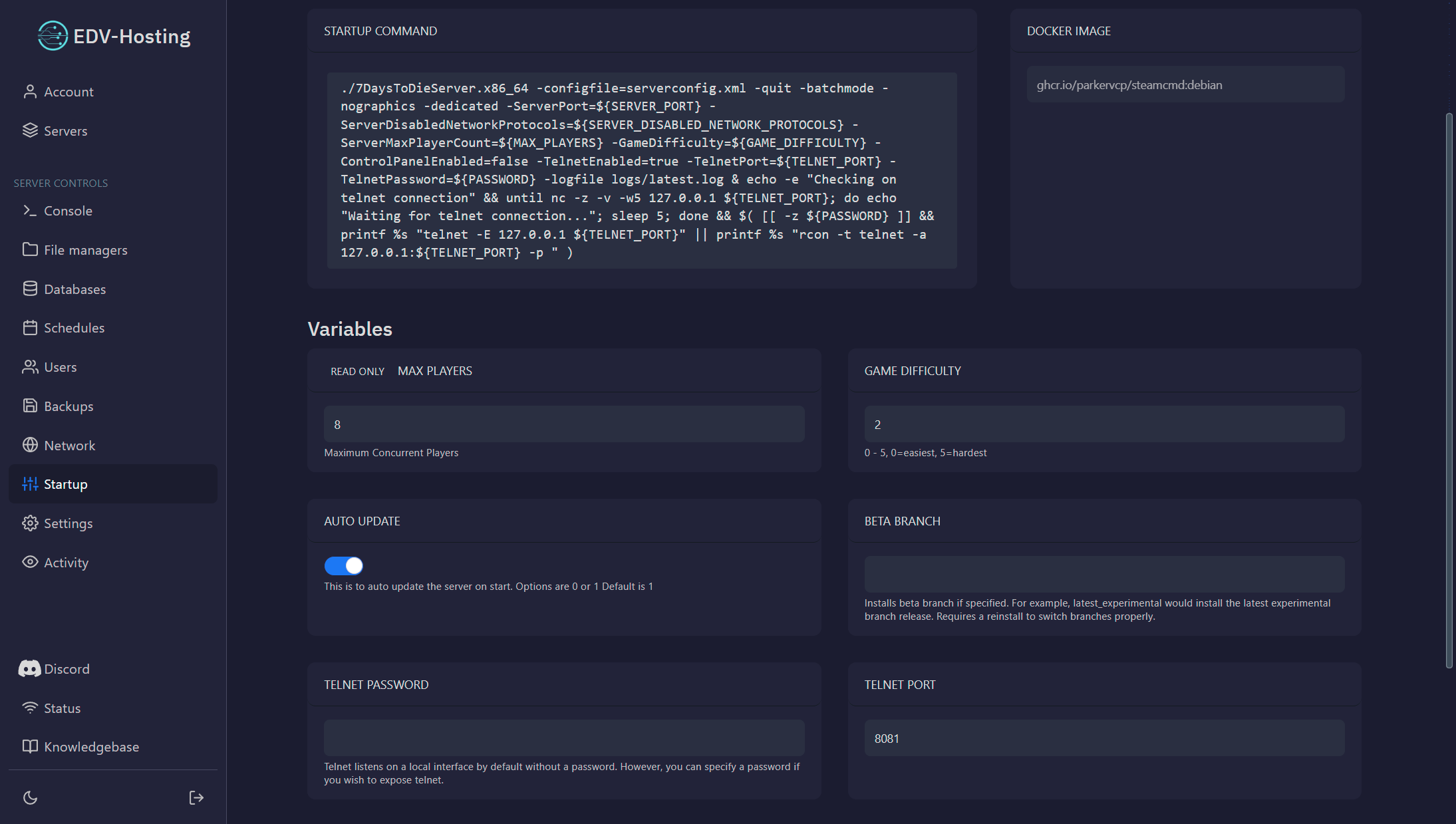1456x824 pixels.
Task: Click the TELNET PORT card title
Action: (899, 685)
